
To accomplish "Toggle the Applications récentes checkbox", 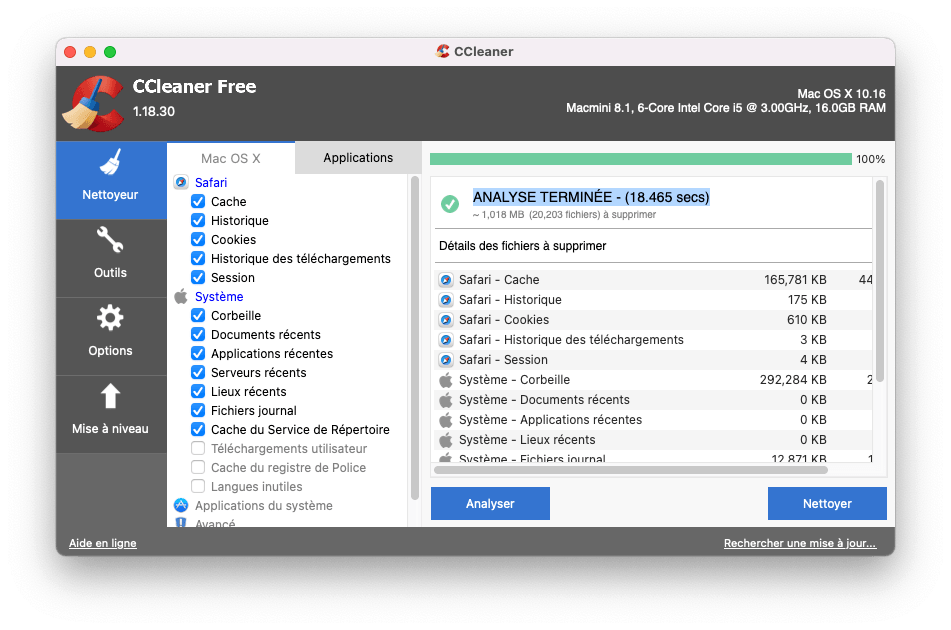I will [198, 354].
